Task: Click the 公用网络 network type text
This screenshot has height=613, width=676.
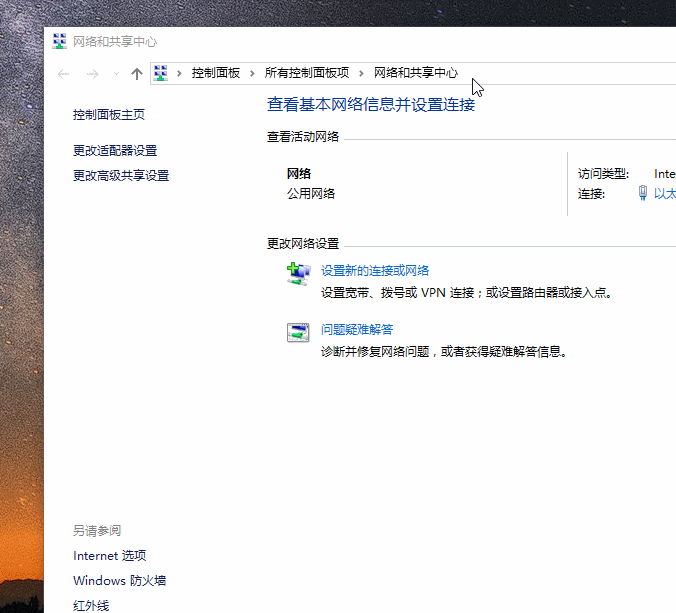Action: (311, 194)
